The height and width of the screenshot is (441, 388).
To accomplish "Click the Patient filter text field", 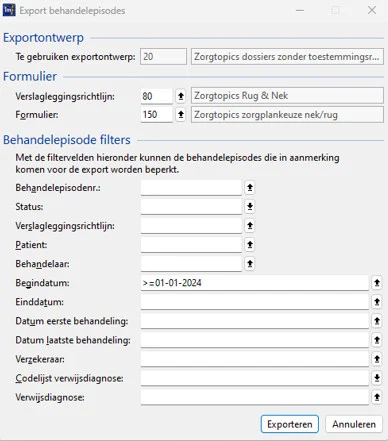I will (x=191, y=245).
